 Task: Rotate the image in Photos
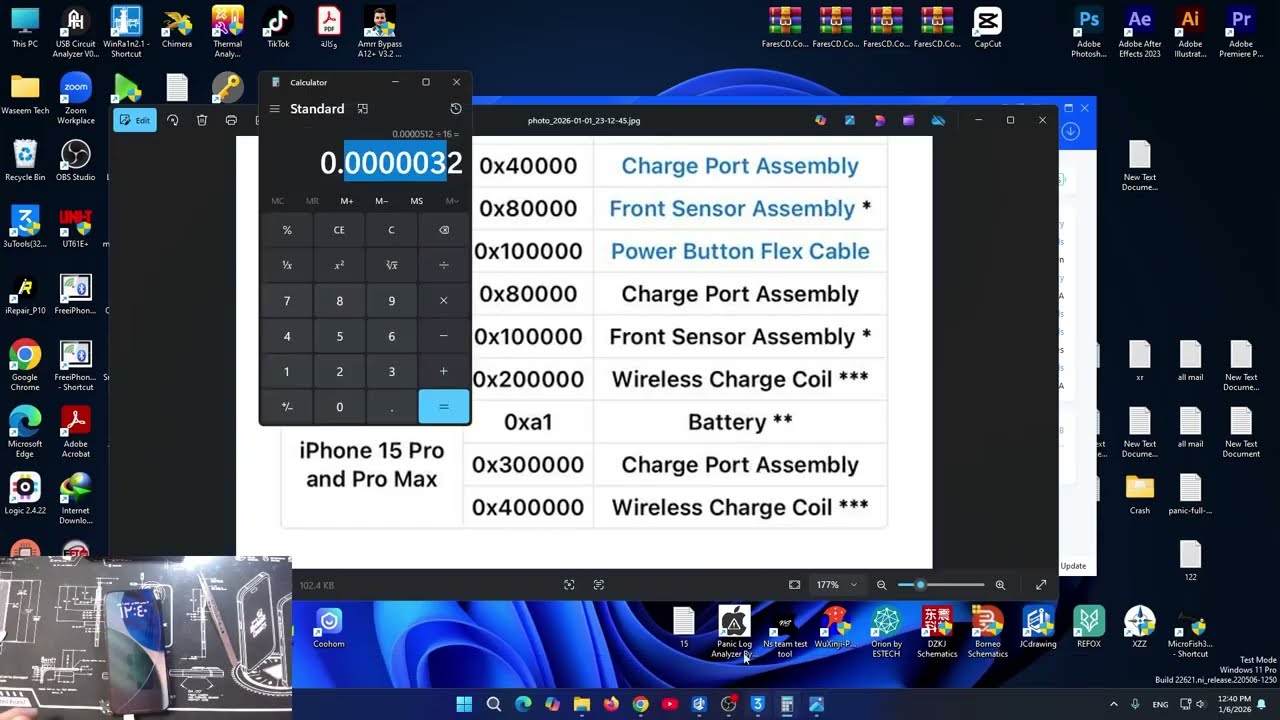pos(172,120)
